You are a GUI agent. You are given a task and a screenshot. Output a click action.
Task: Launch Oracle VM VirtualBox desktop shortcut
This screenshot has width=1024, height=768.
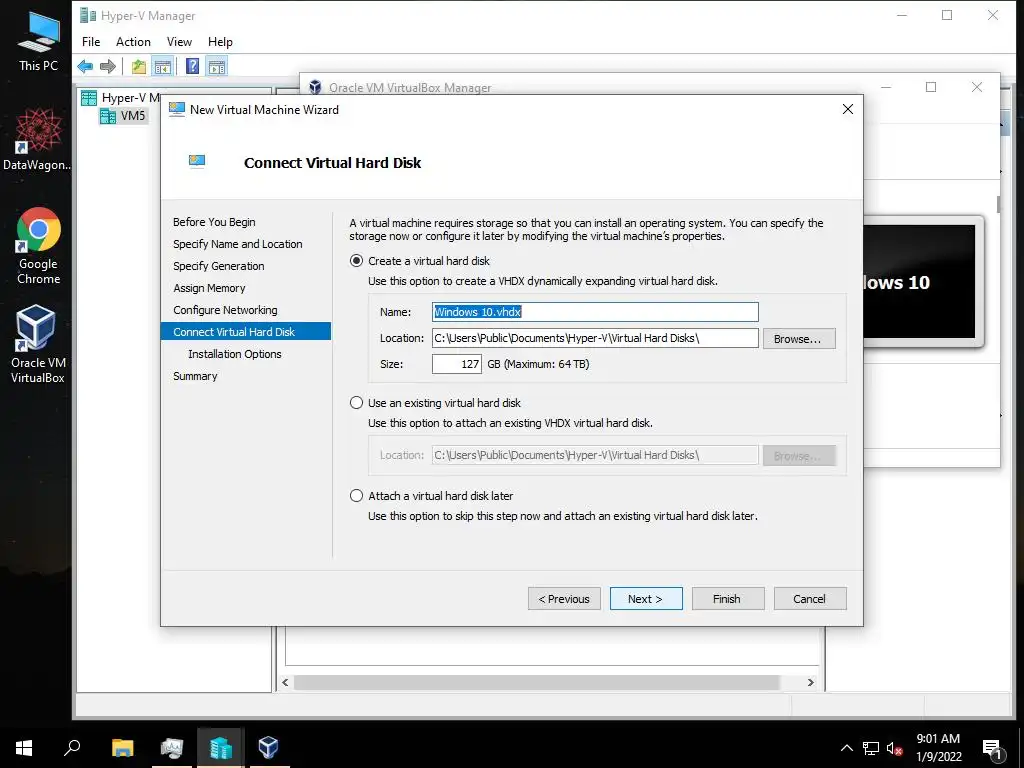[x=37, y=344]
